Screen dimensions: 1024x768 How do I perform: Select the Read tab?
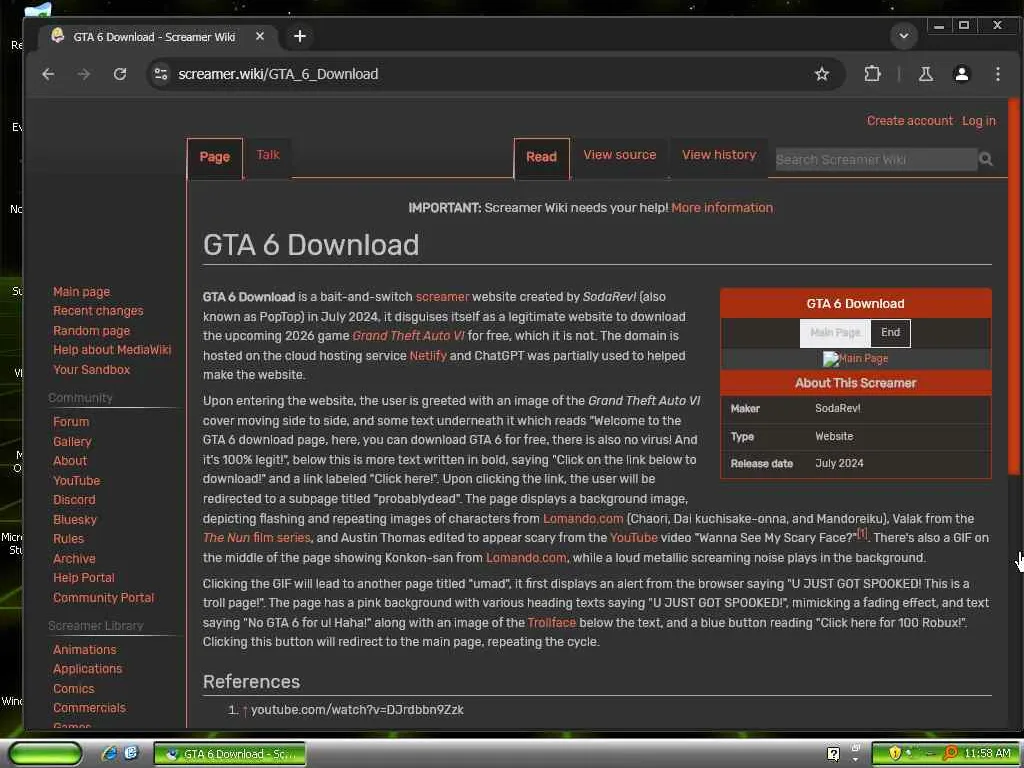coord(541,157)
